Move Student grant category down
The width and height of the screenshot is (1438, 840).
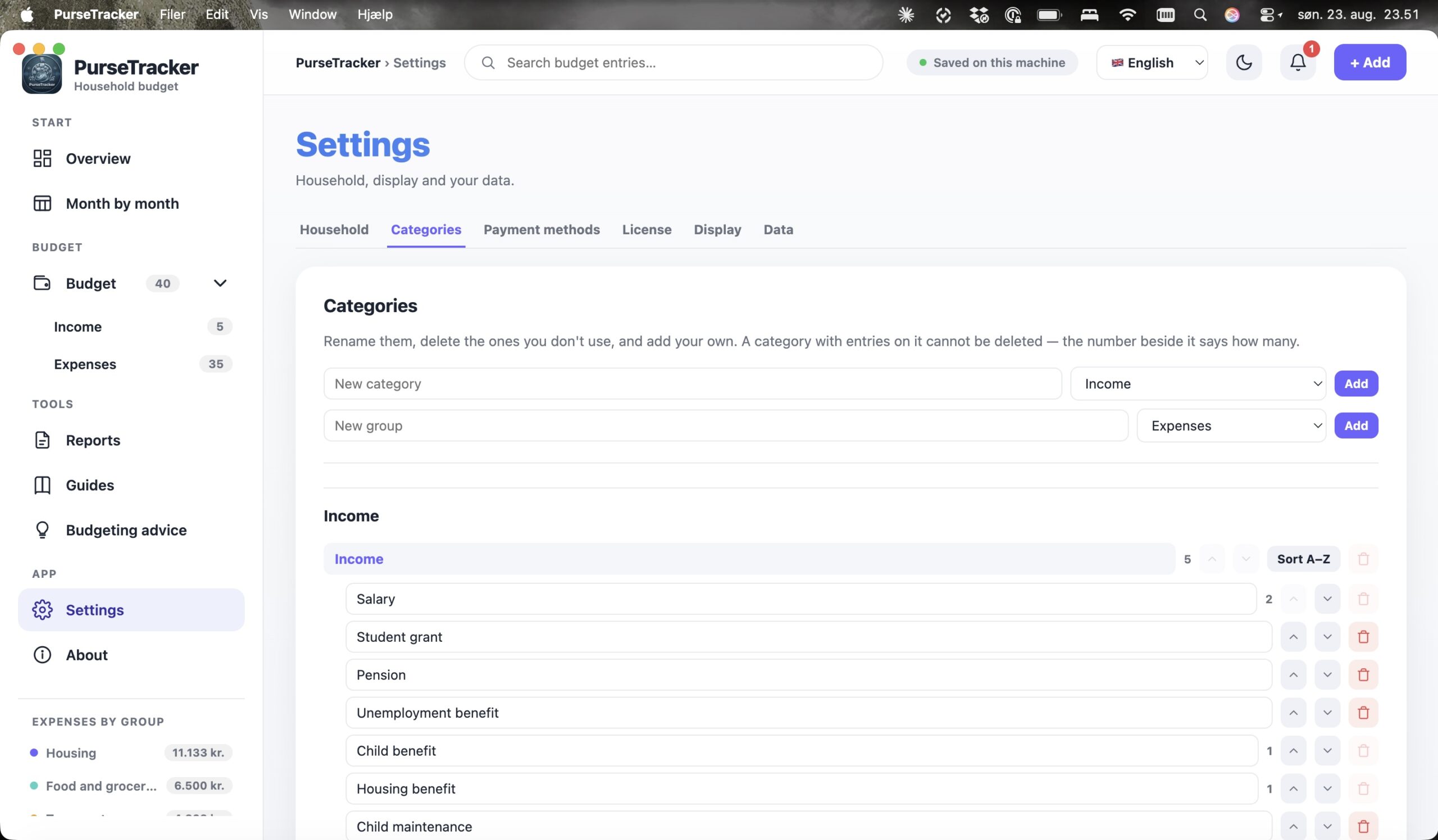pyautogui.click(x=1327, y=637)
